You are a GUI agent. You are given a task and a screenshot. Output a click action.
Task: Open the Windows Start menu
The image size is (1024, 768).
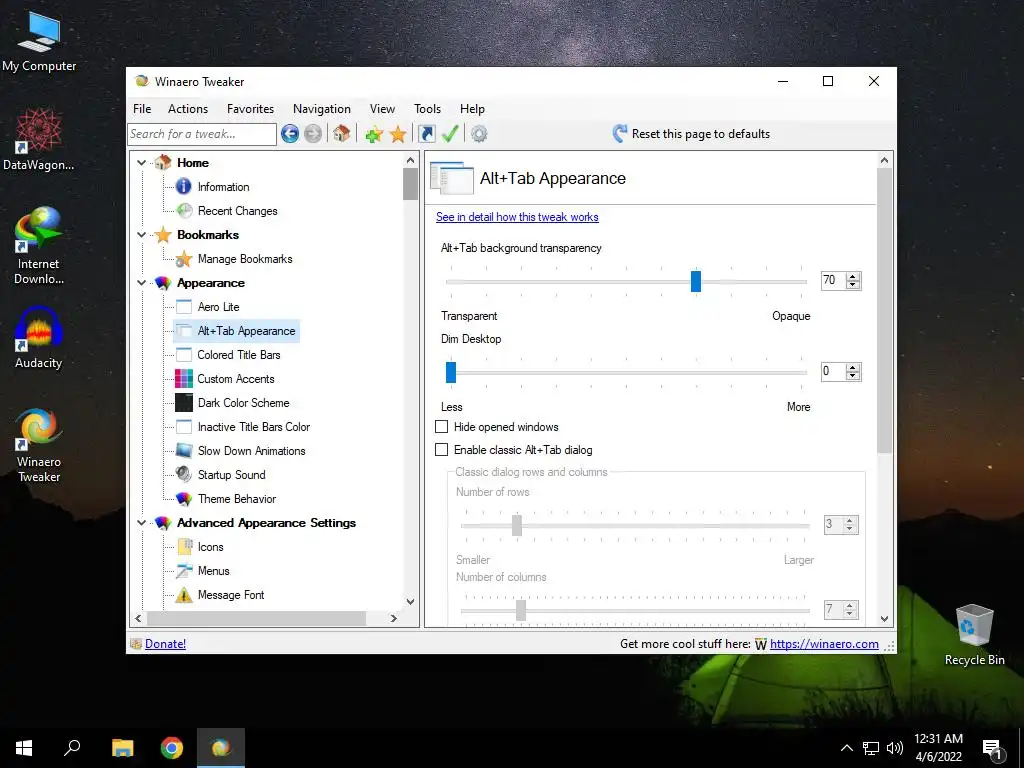click(x=24, y=748)
